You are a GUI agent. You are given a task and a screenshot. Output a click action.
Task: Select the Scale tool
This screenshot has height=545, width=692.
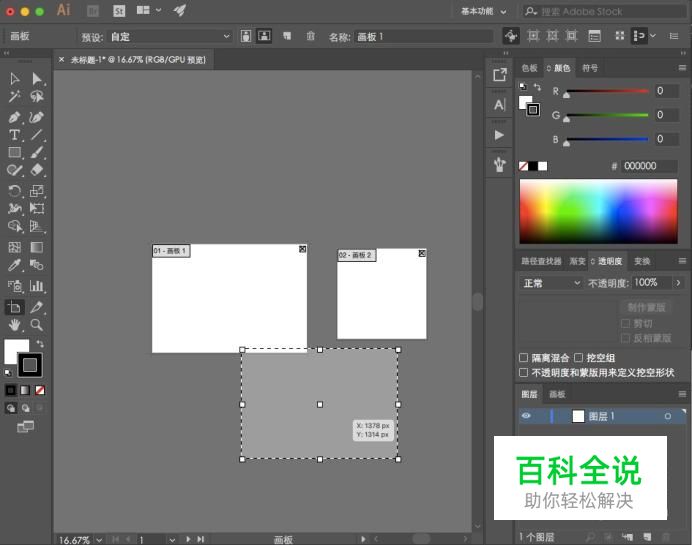(37, 191)
